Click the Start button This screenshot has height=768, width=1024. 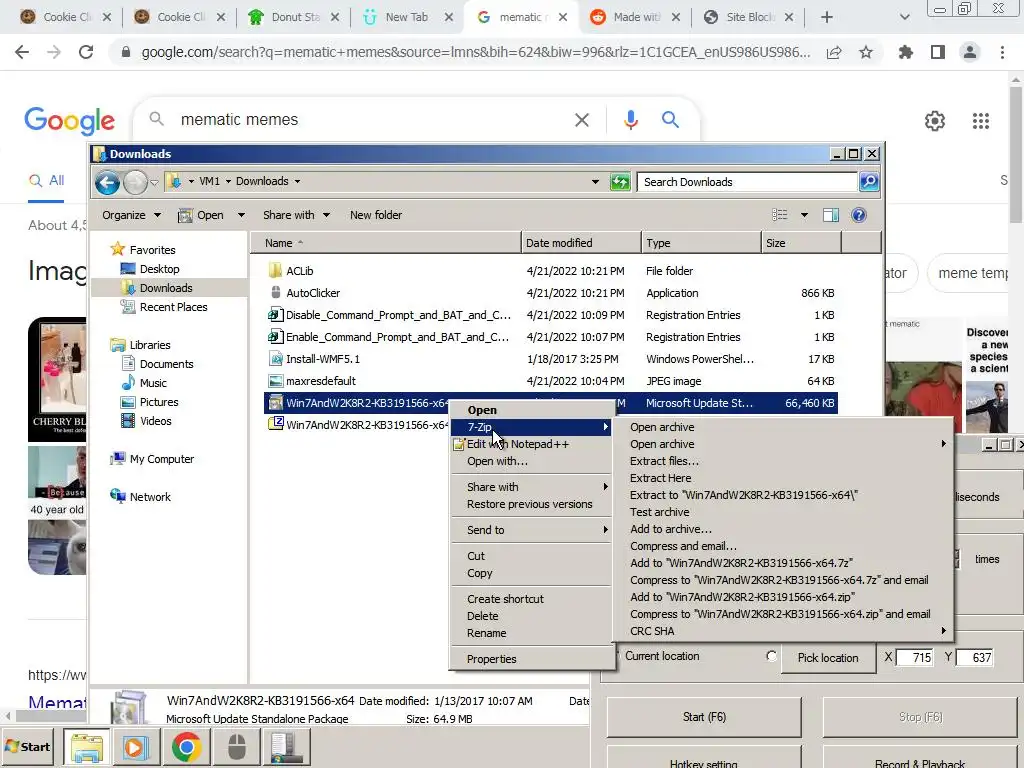(27, 746)
